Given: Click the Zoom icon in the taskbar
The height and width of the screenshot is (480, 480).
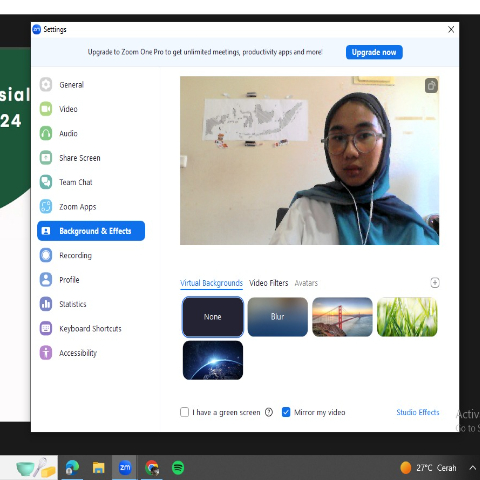Looking at the screenshot, I should tap(125, 468).
